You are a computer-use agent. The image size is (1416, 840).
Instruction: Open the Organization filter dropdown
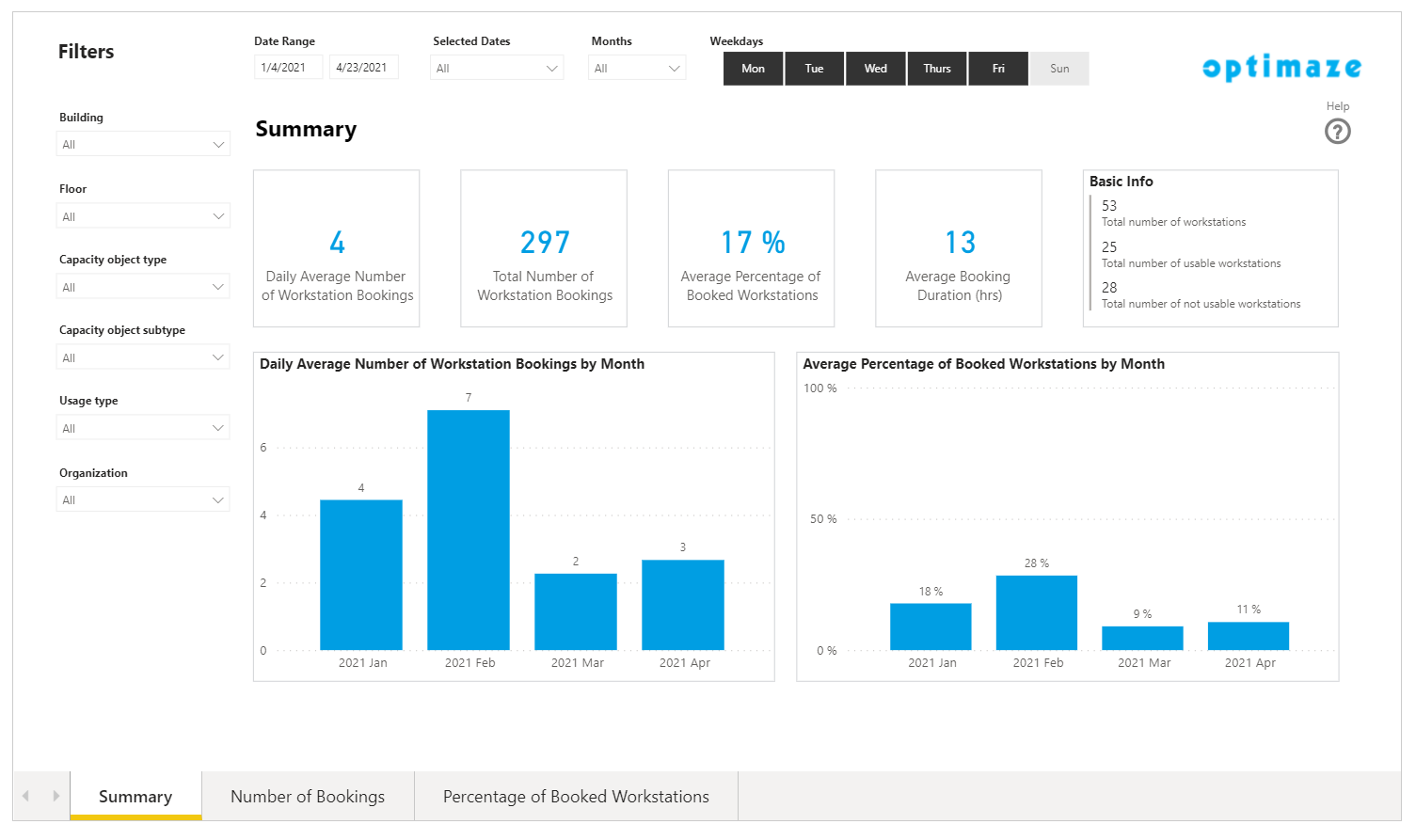143,499
